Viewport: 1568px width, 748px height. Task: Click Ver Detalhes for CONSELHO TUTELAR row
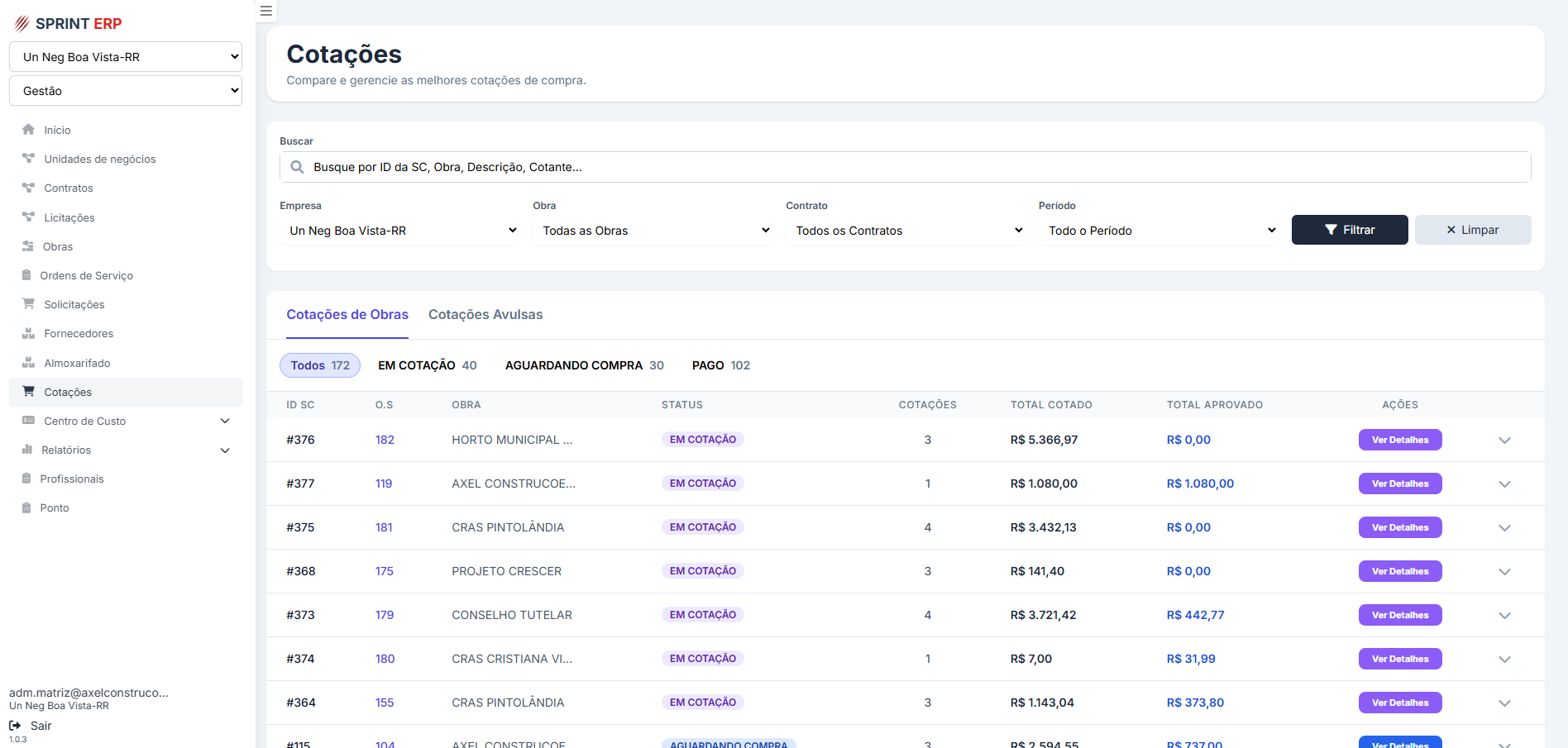point(1399,615)
